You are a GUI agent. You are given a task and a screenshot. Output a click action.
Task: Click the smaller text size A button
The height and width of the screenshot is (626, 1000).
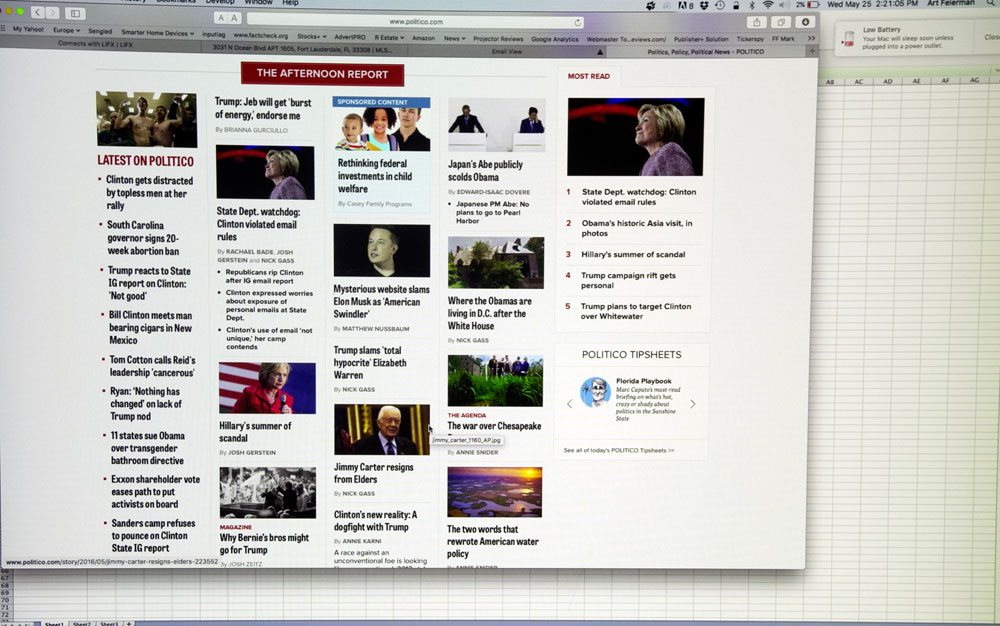tap(221, 18)
